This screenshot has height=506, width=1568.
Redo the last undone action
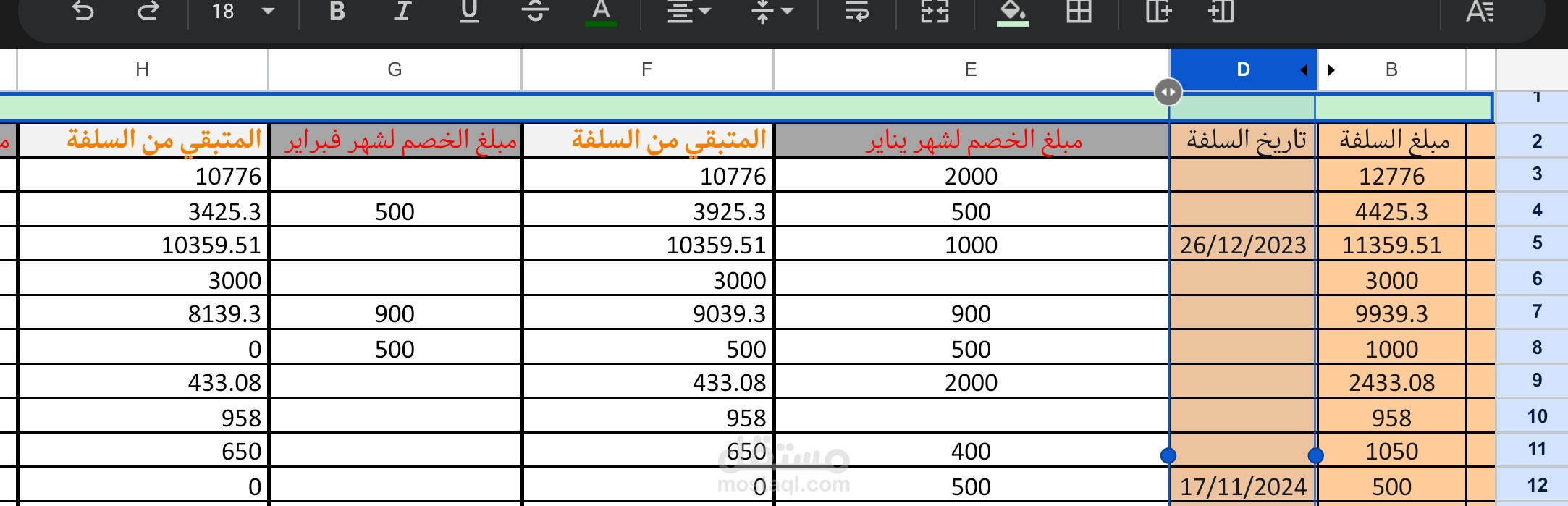148,12
